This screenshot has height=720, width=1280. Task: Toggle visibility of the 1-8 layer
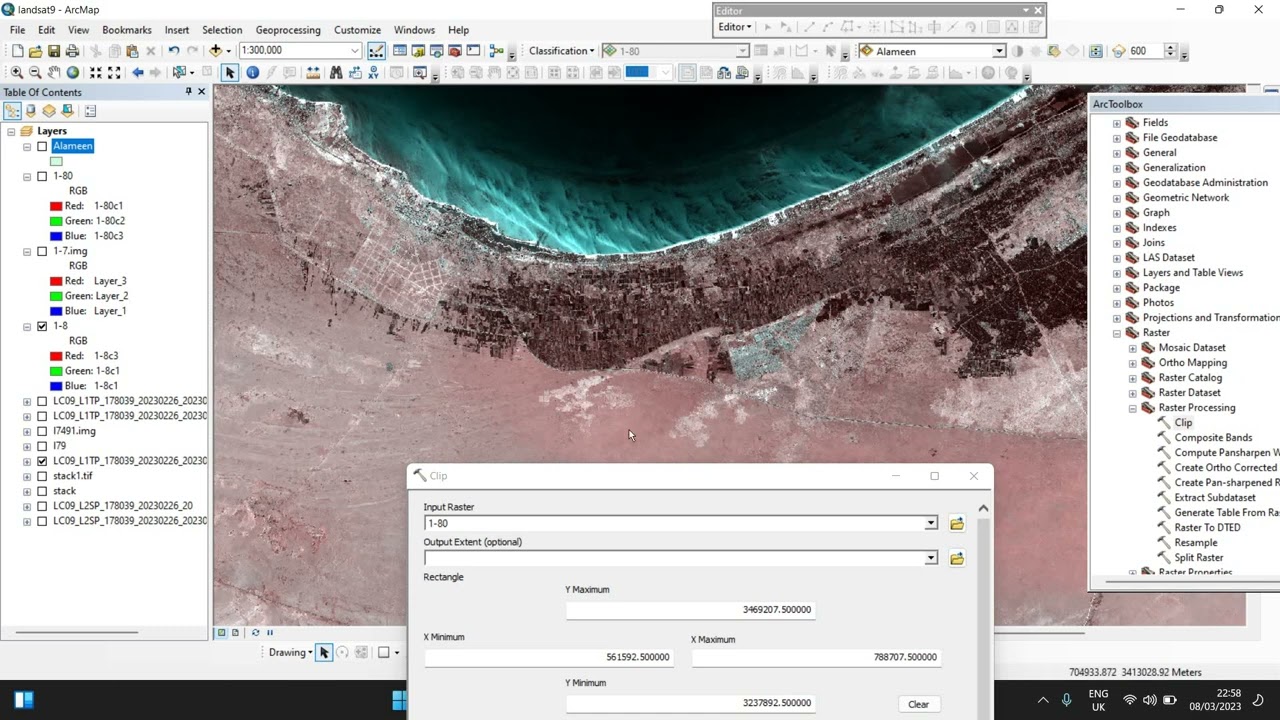pyautogui.click(x=42, y=326)
